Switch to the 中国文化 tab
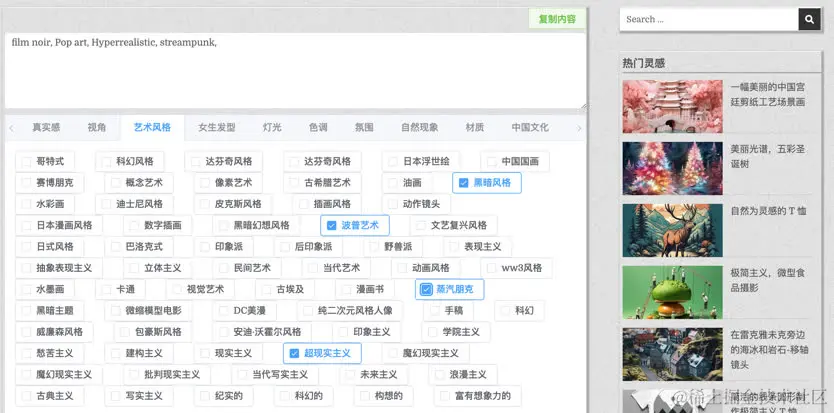This screenshot has width=834, height=413. [x=530, y=128]
